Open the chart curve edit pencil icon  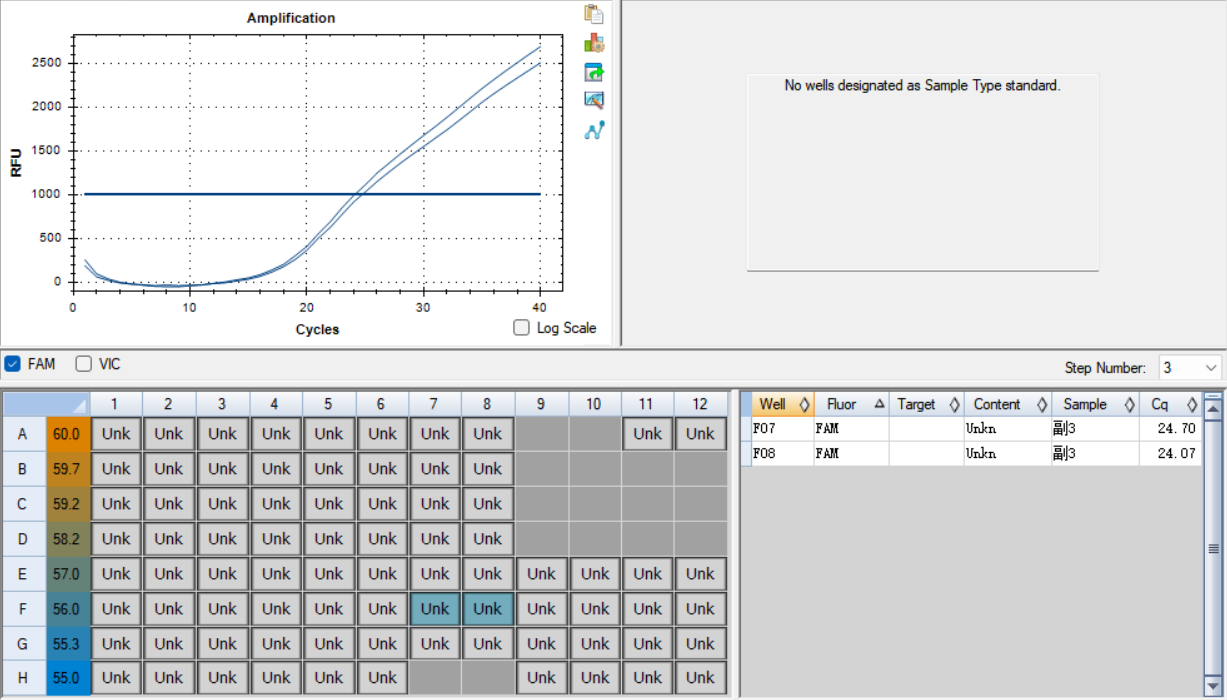click(594, 100)
